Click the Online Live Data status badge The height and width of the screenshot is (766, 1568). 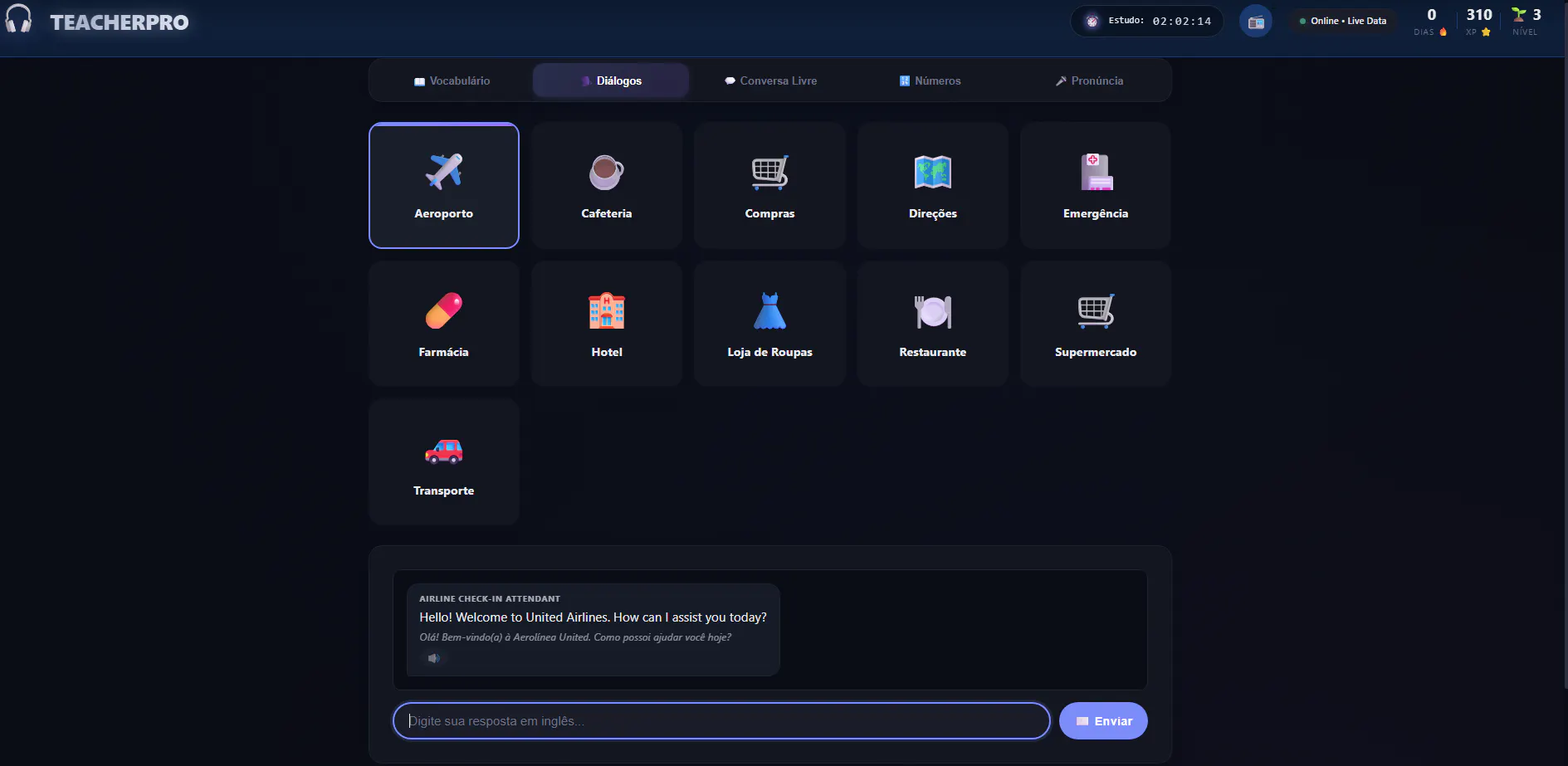[x=1343, y=21]
